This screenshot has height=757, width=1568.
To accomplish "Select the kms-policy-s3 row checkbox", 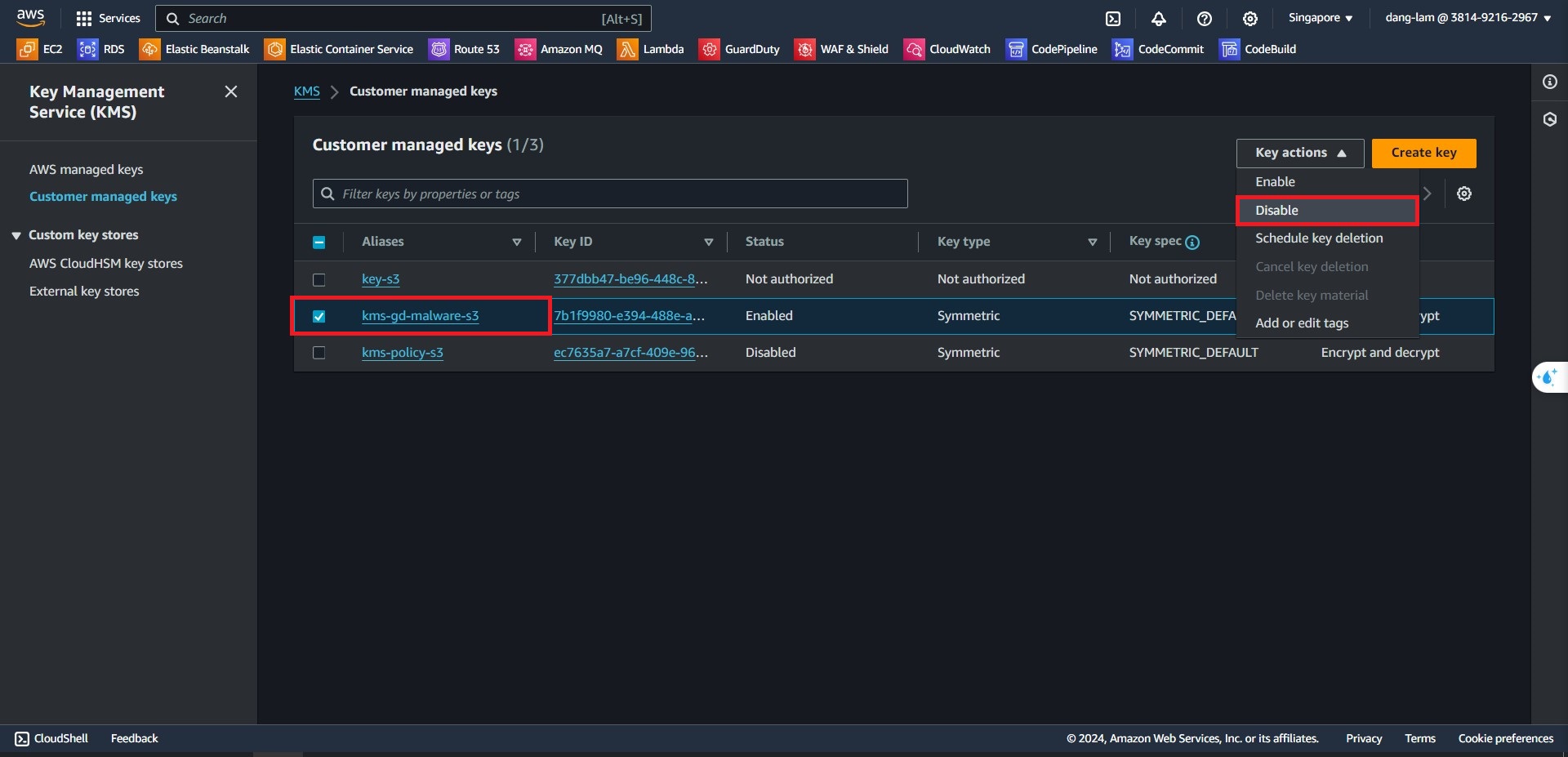I will point(319,353).
